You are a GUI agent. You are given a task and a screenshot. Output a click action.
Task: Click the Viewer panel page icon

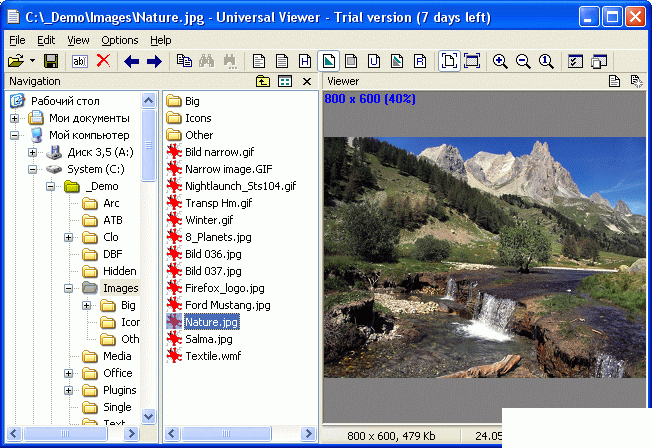tap(614, 81)
